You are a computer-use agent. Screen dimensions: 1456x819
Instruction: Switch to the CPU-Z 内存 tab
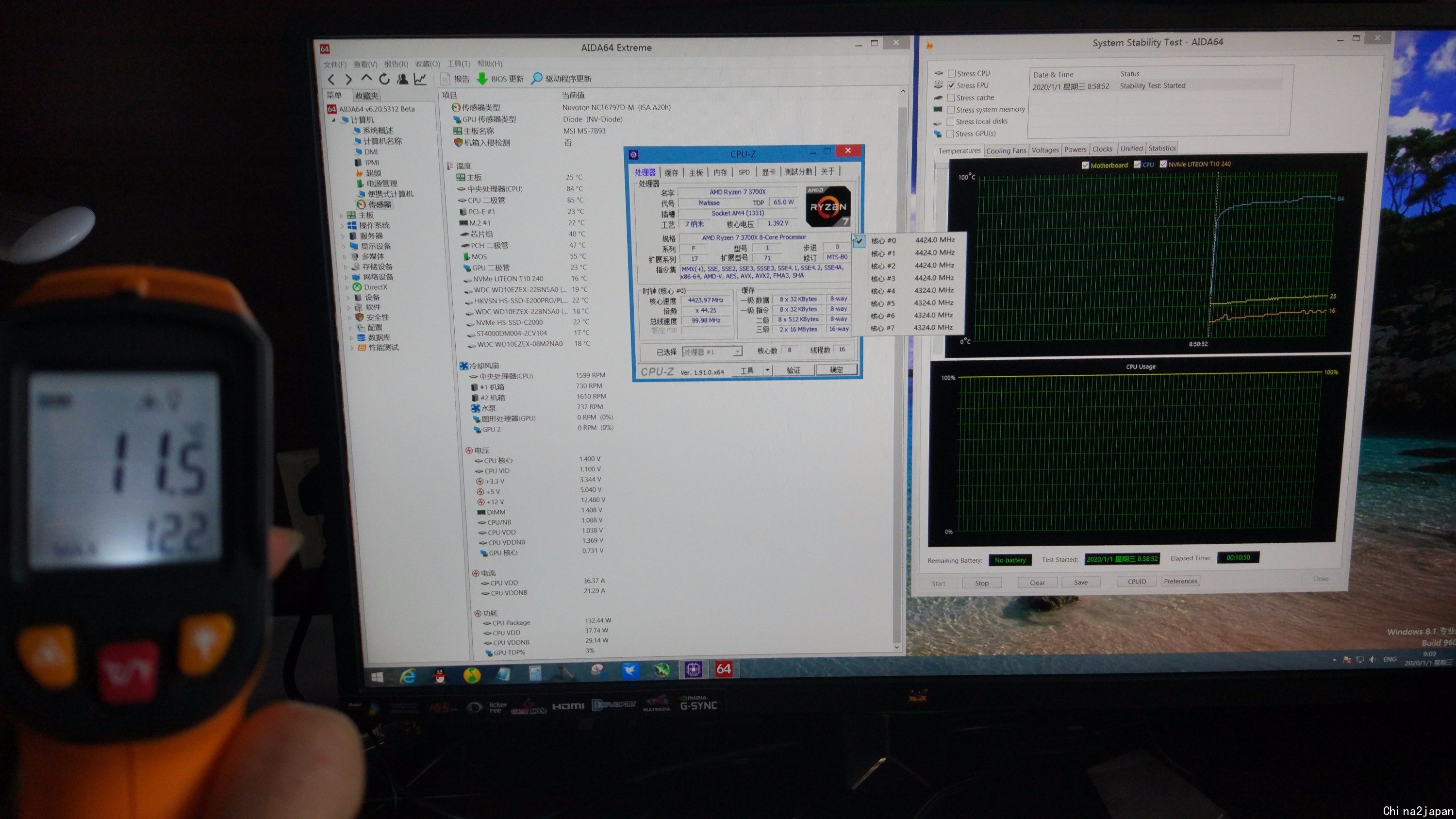[x=720, y=172]
